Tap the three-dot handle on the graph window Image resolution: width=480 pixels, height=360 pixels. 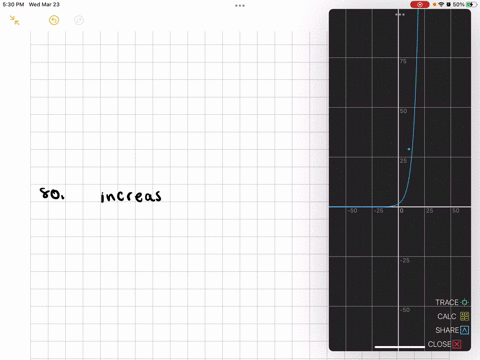point(400,15)
